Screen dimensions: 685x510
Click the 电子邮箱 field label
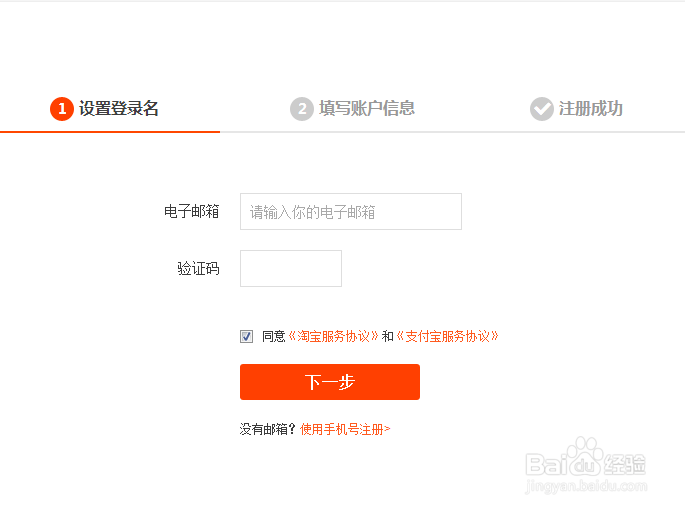191,212
